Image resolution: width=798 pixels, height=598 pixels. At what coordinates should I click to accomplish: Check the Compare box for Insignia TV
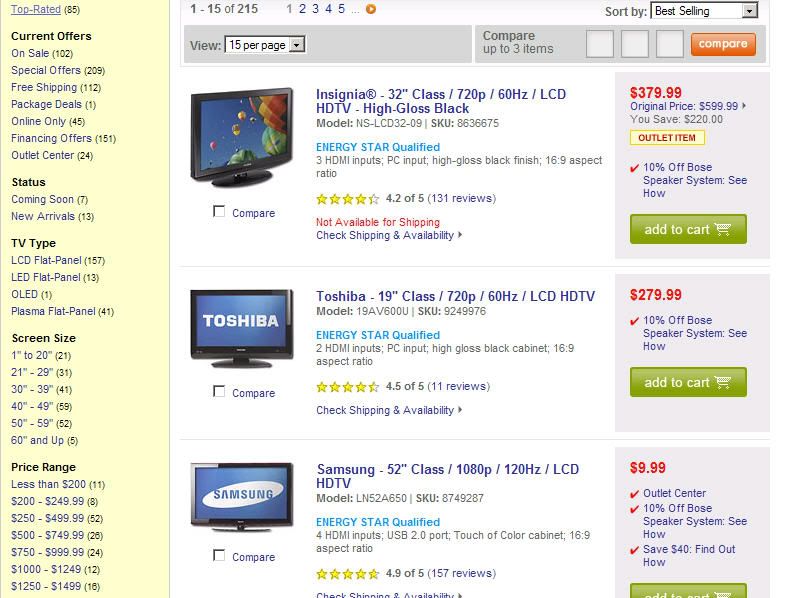[x=219, y=211]
